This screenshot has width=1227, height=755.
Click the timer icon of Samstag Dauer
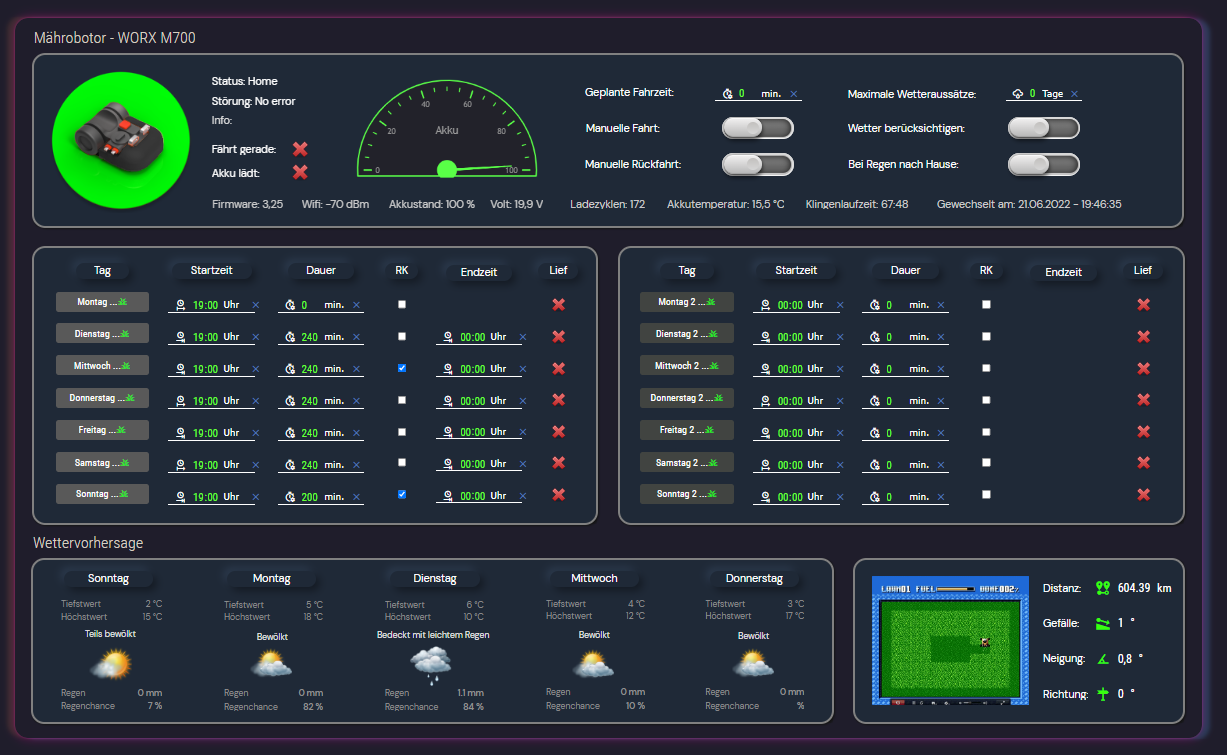tap(290, 465)
